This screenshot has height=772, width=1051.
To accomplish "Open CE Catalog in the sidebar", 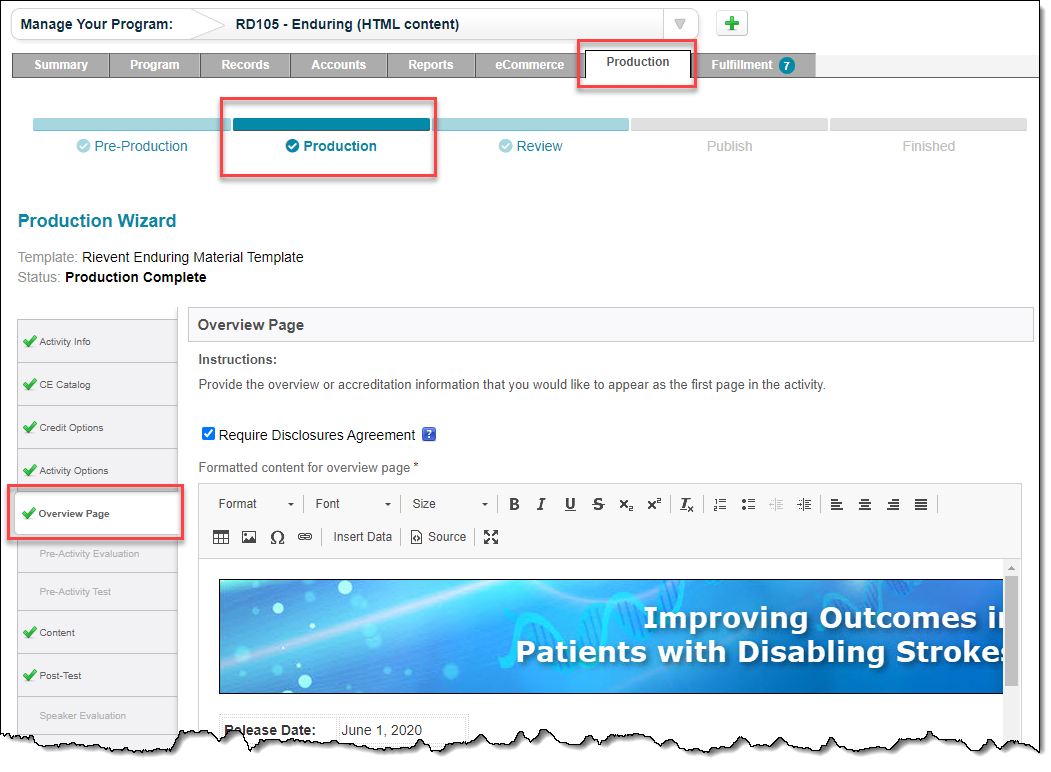I will [x=97, y=385].
